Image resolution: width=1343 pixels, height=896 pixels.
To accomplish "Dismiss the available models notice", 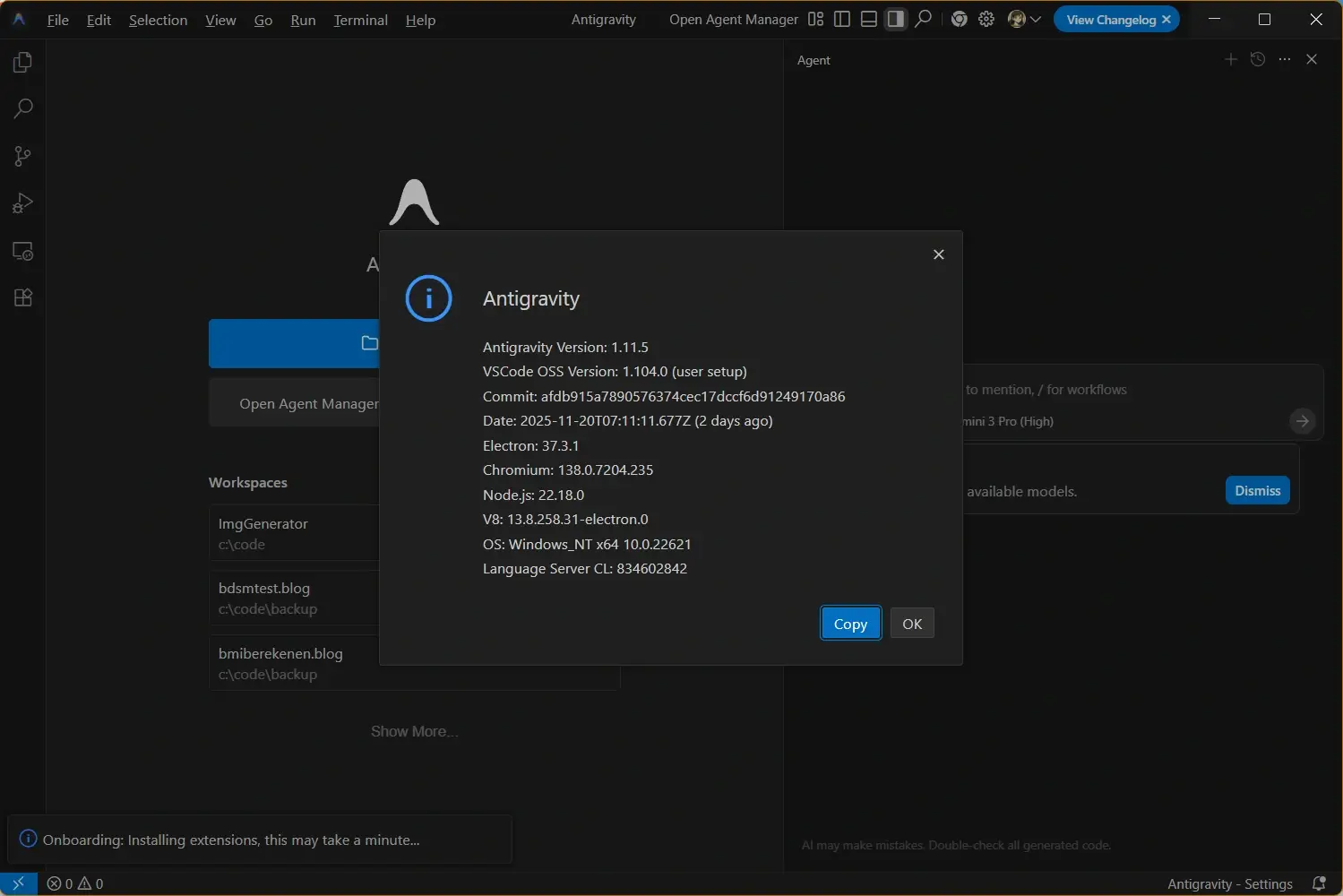I will [x=1257, y=490].
